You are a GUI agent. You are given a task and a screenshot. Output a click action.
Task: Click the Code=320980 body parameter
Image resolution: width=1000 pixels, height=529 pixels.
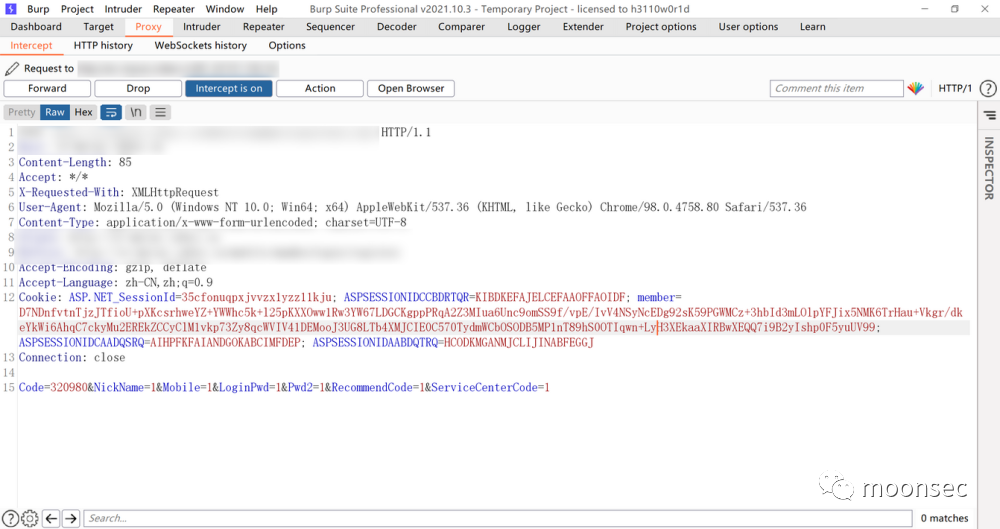[53, 387]
